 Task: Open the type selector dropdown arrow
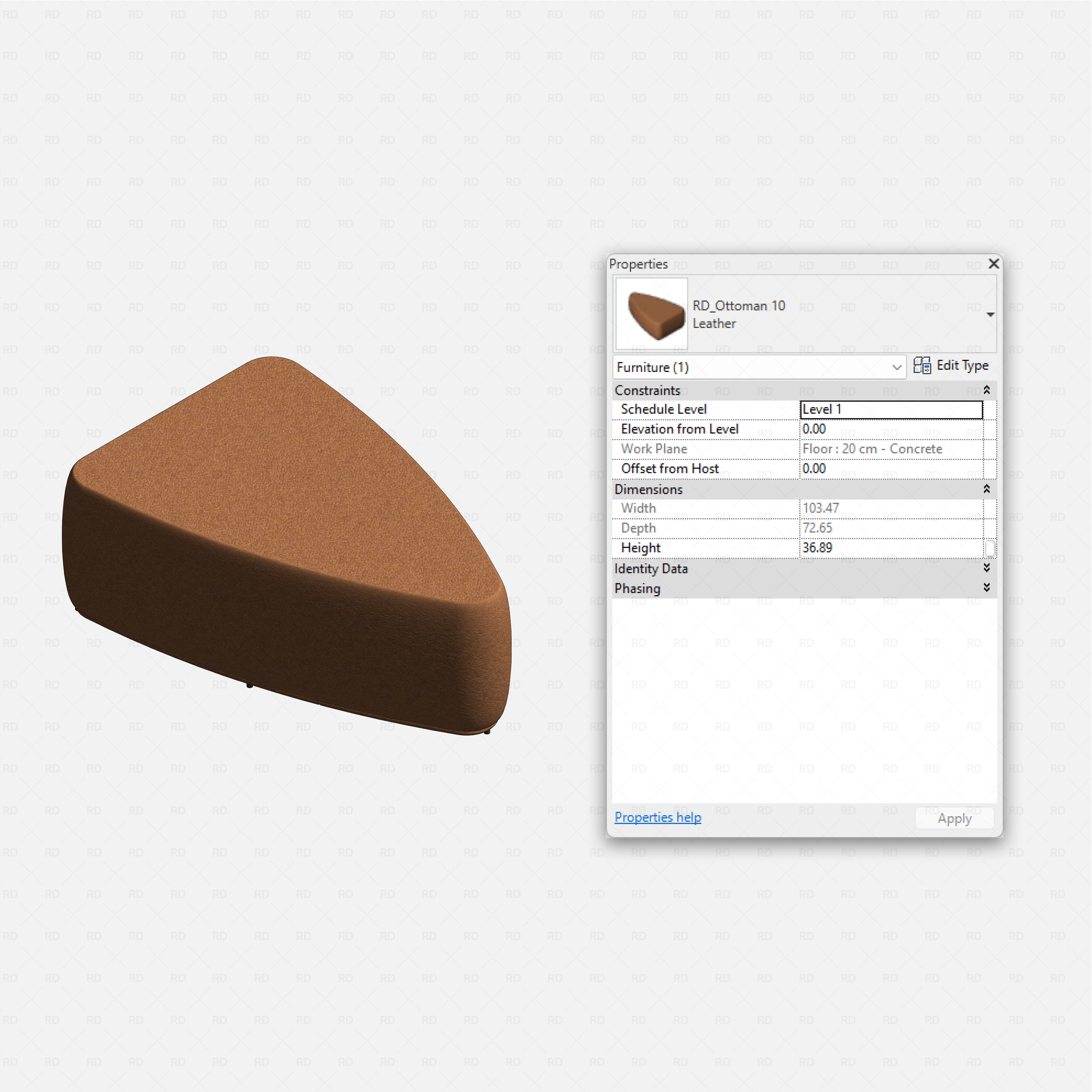coord(991,314)
